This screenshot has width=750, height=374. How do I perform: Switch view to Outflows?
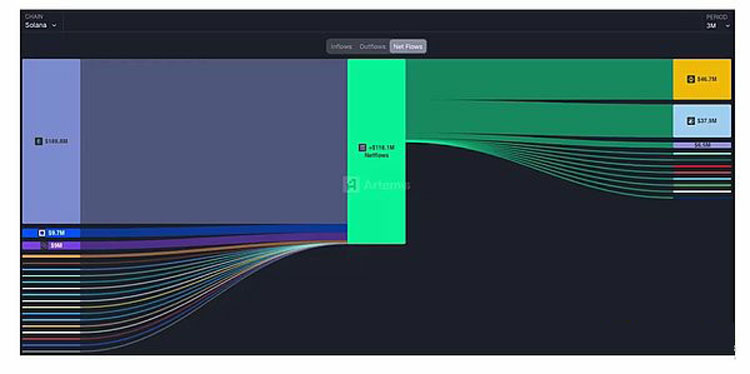tap(373, 46)
